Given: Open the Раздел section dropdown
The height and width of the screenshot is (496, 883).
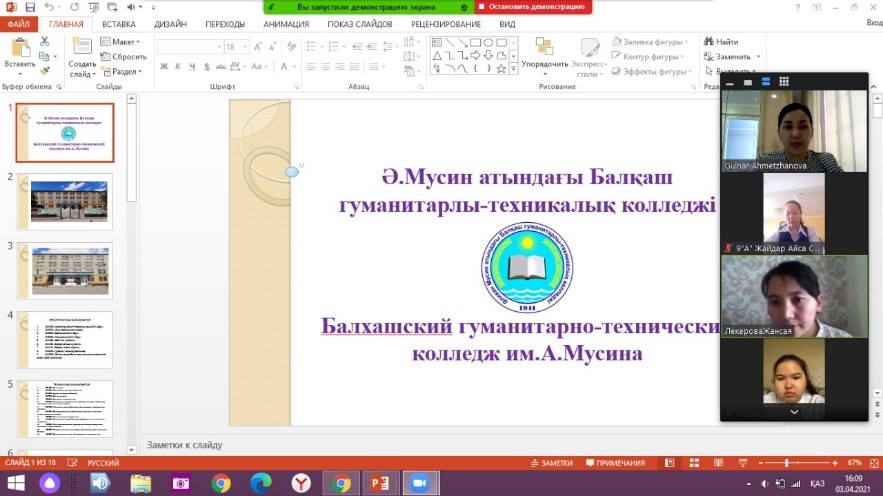Looking at the screenshot, I should click(x=122, y=72).
